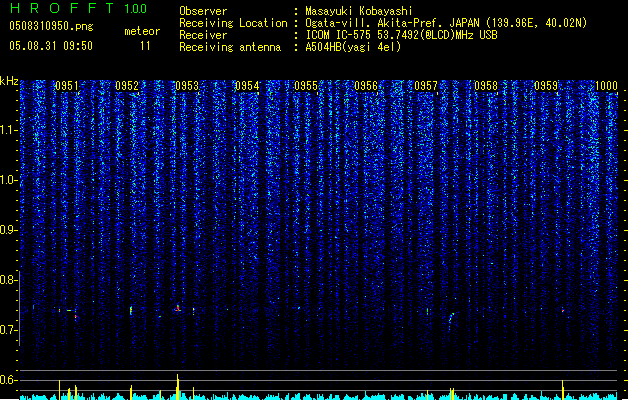Click the A504HB(yagi 4el) antenna text
This screenshot has width=629, height=400.
353,47
